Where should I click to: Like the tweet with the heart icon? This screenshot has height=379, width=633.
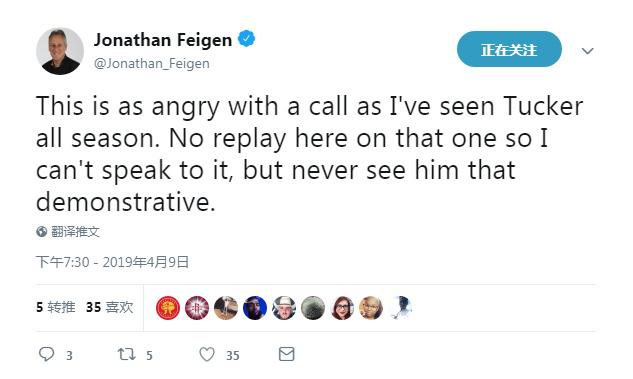[x=207, y=354]
